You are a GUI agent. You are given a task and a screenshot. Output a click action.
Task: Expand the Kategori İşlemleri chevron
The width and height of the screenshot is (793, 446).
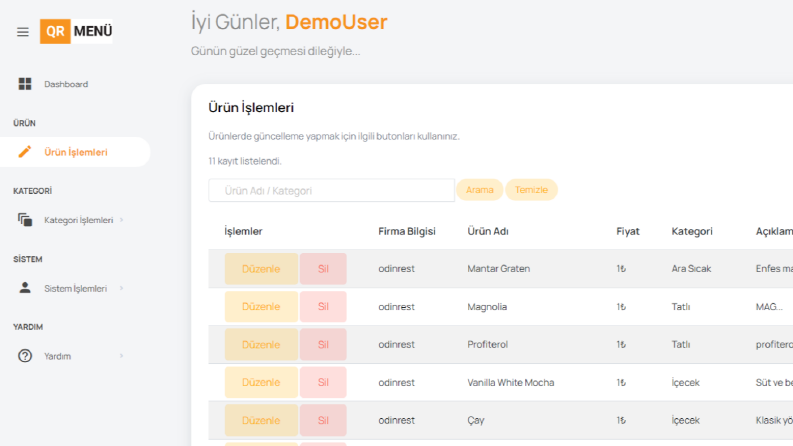click(121, 220)
